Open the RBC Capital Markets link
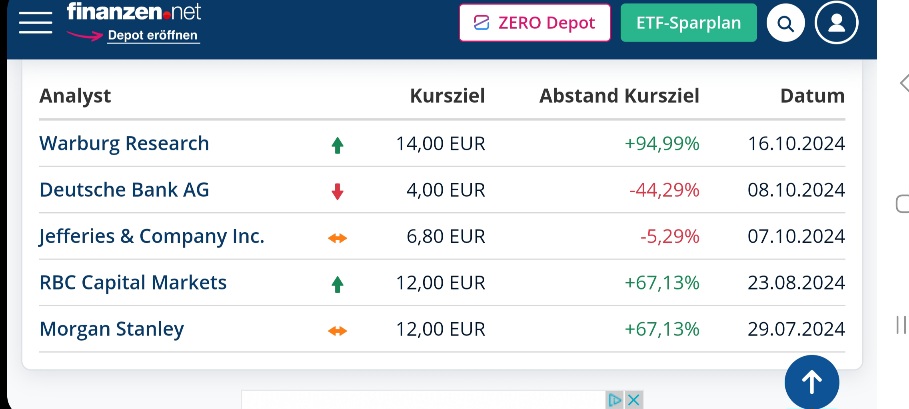Image resolution: width=909 pixels, height=409 pixels. [x=132, y=283]
